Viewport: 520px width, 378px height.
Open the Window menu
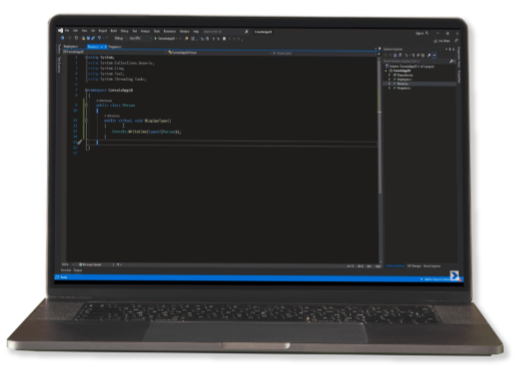[x=184, y=31]
